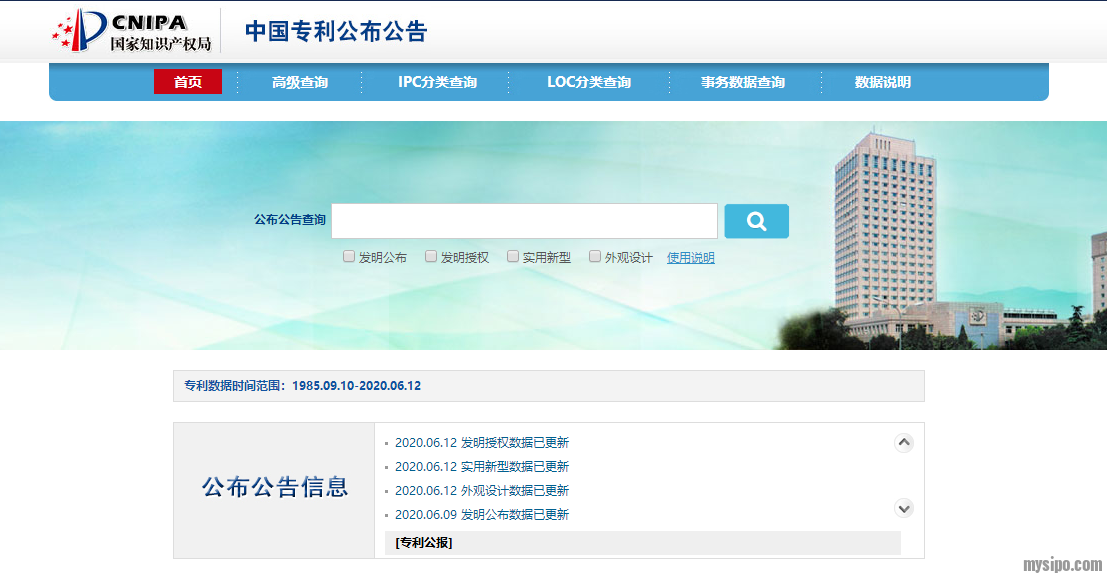
Task: Go to the 首页 tab
Action: (x=188, y=82)
